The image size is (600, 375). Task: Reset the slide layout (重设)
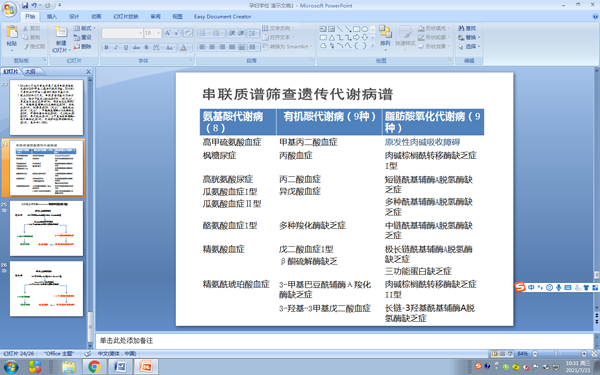[82, 37]
